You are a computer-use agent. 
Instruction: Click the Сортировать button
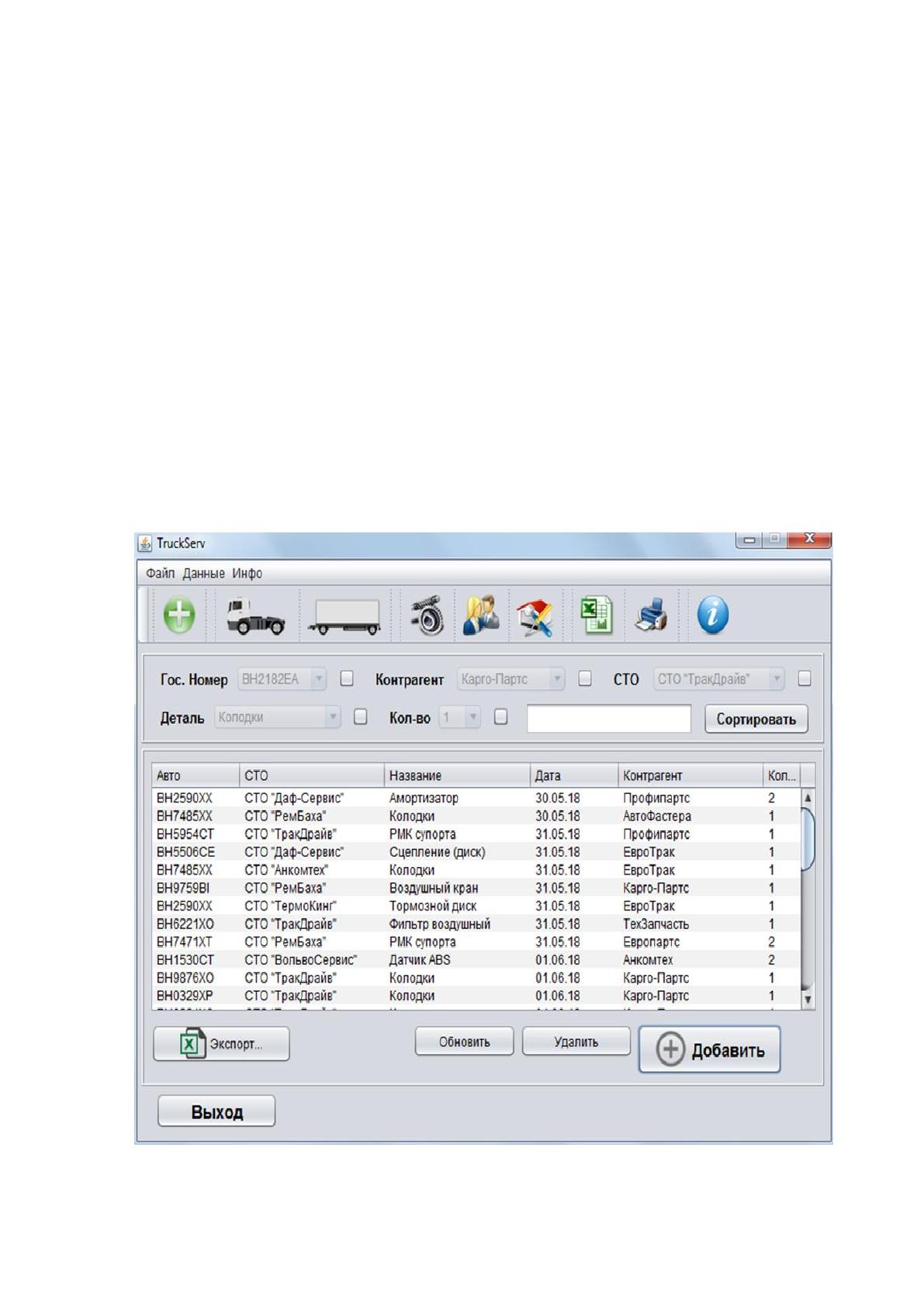pyautogui.click(x=756, y=719)
